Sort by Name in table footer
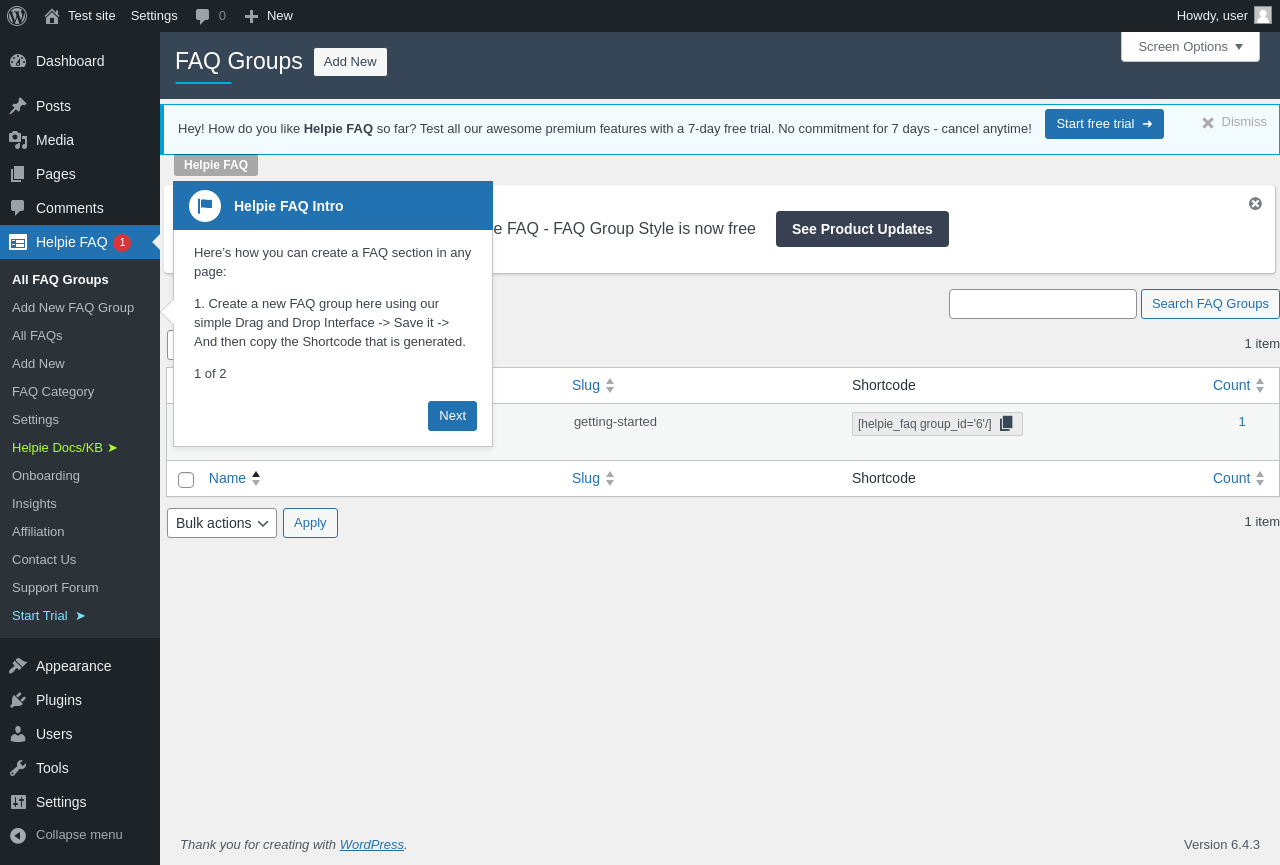The image size is (1280, 865). pos(235,478)
